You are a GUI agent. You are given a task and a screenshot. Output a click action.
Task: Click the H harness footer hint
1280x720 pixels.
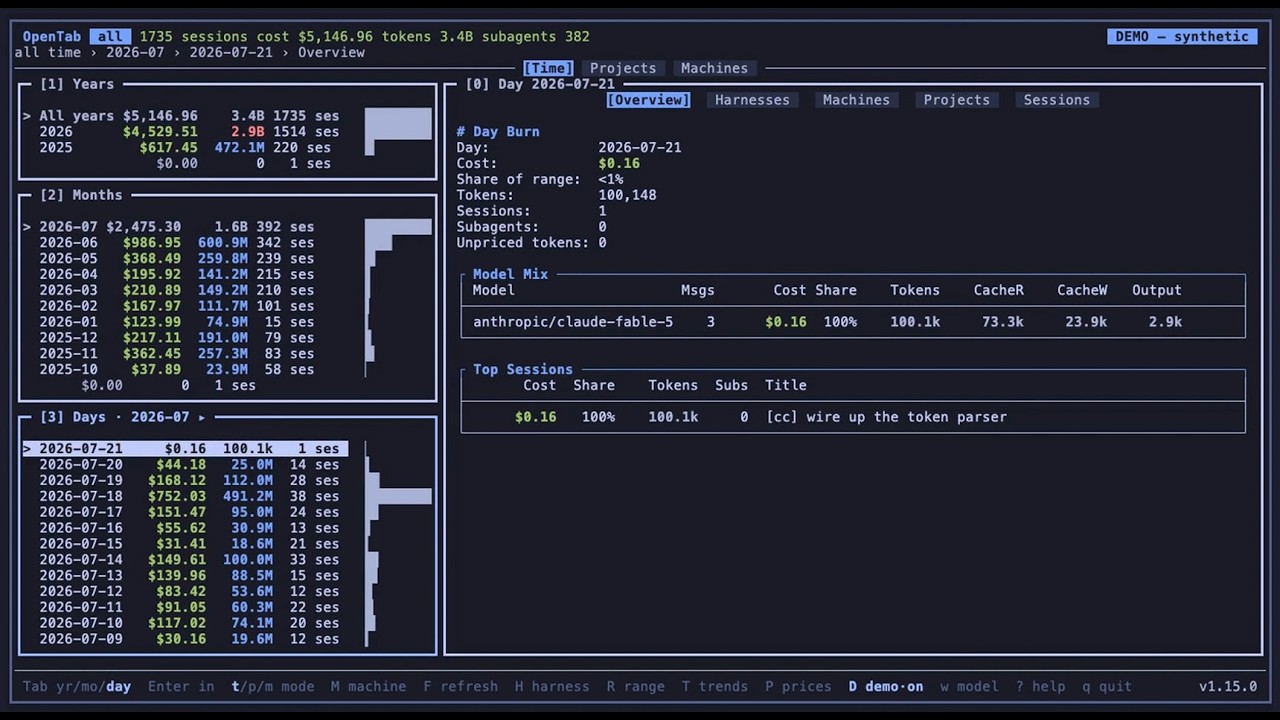point(552,687)
